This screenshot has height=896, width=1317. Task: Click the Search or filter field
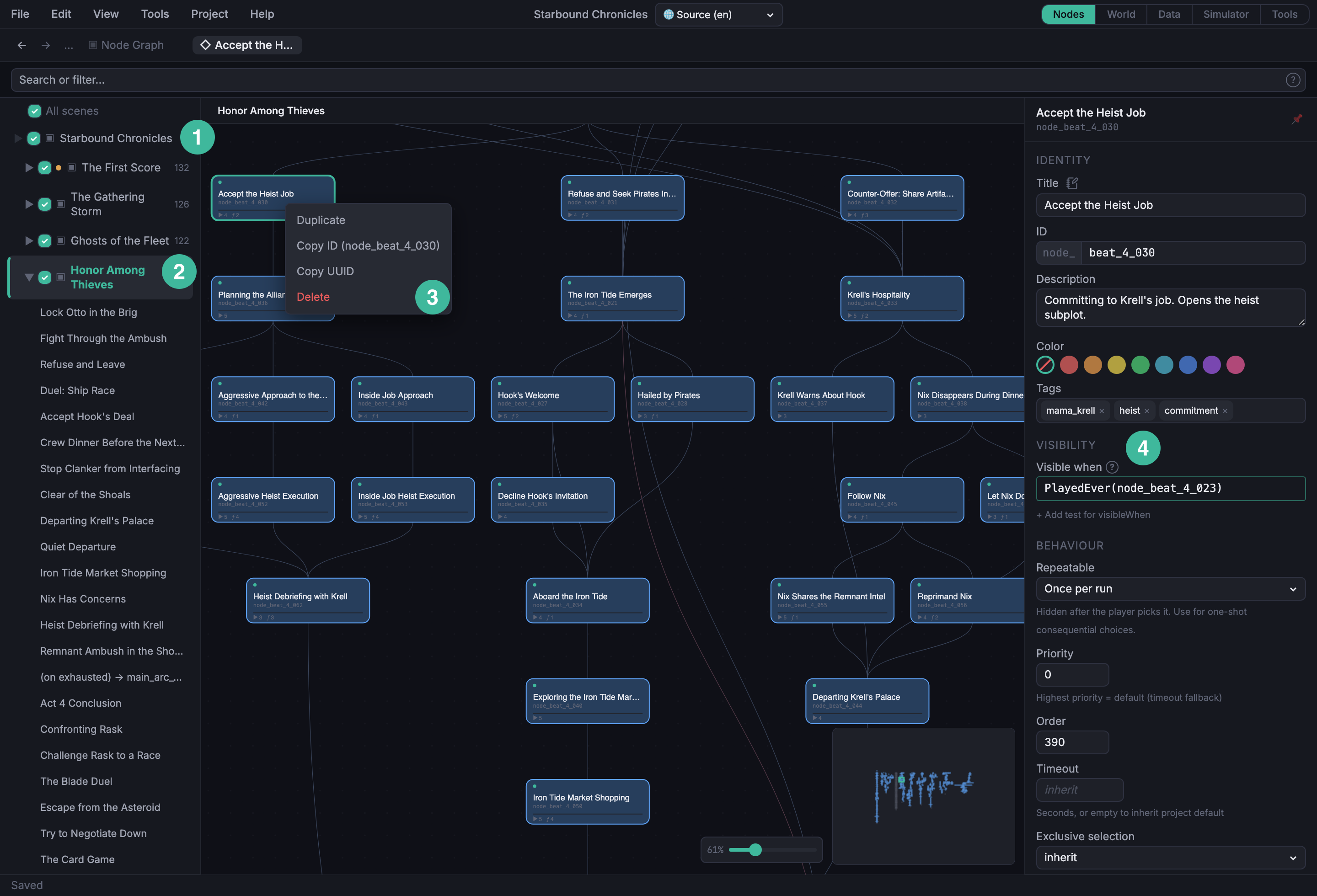point(658,80)
